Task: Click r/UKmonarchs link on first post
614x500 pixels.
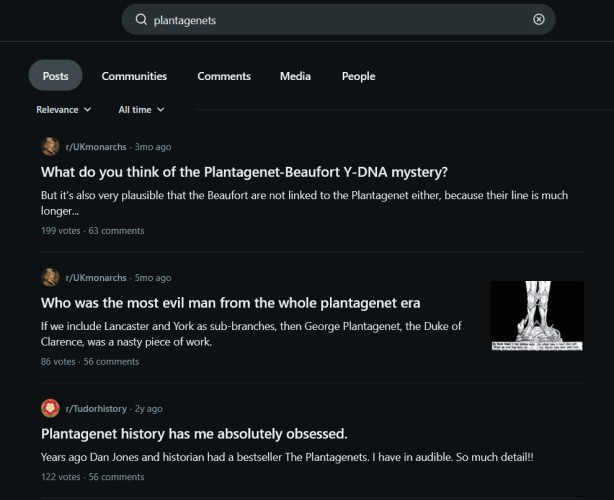Action: click(96, 147)
